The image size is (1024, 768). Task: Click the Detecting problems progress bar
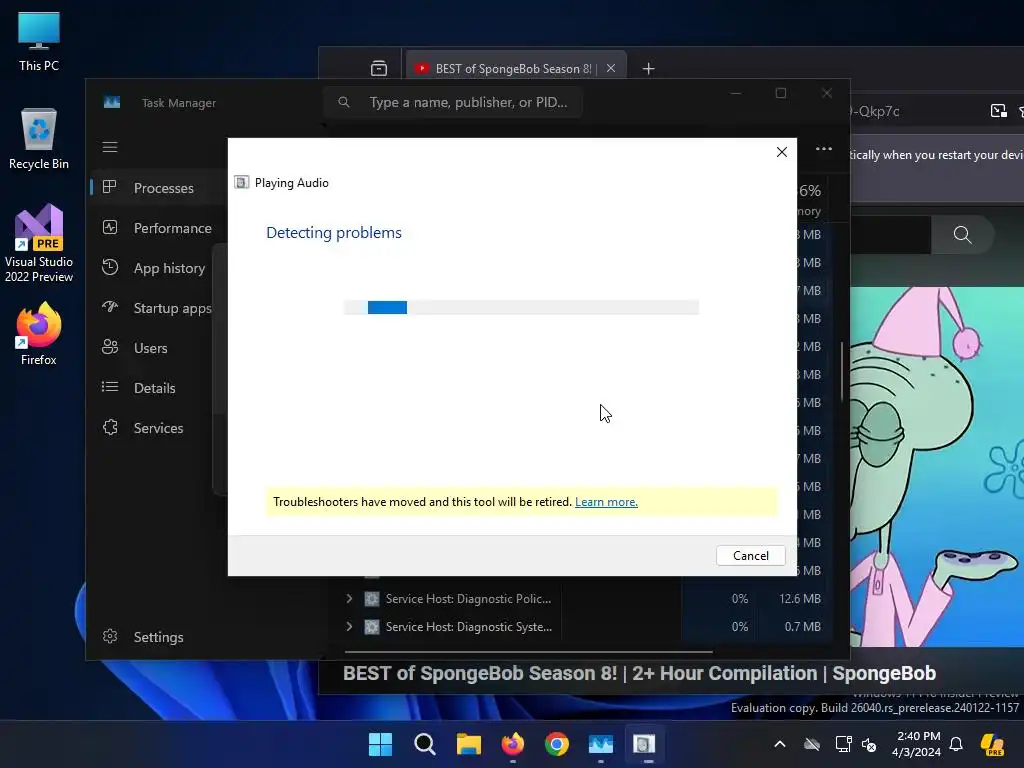[x=521, y=307]
